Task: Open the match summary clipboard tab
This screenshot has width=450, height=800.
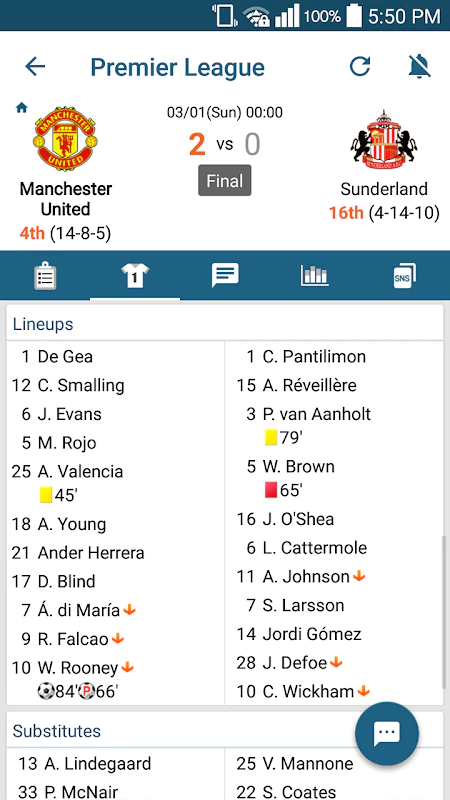Action: (45, 276)
